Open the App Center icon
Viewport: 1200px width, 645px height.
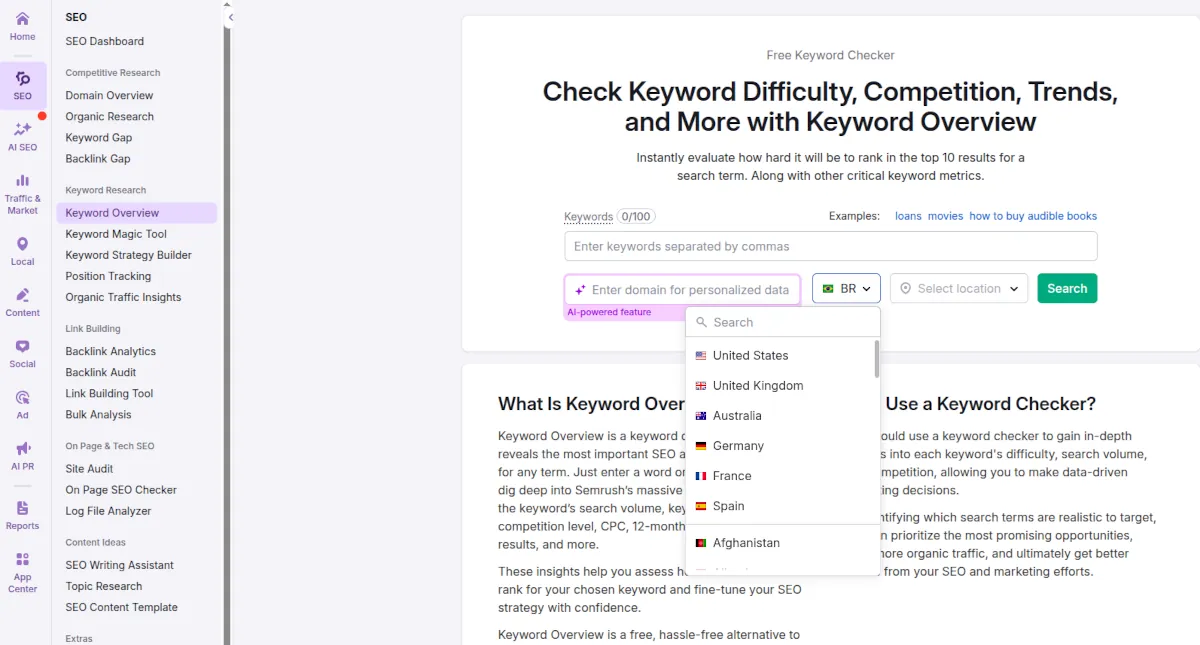(x=22, y=572)
